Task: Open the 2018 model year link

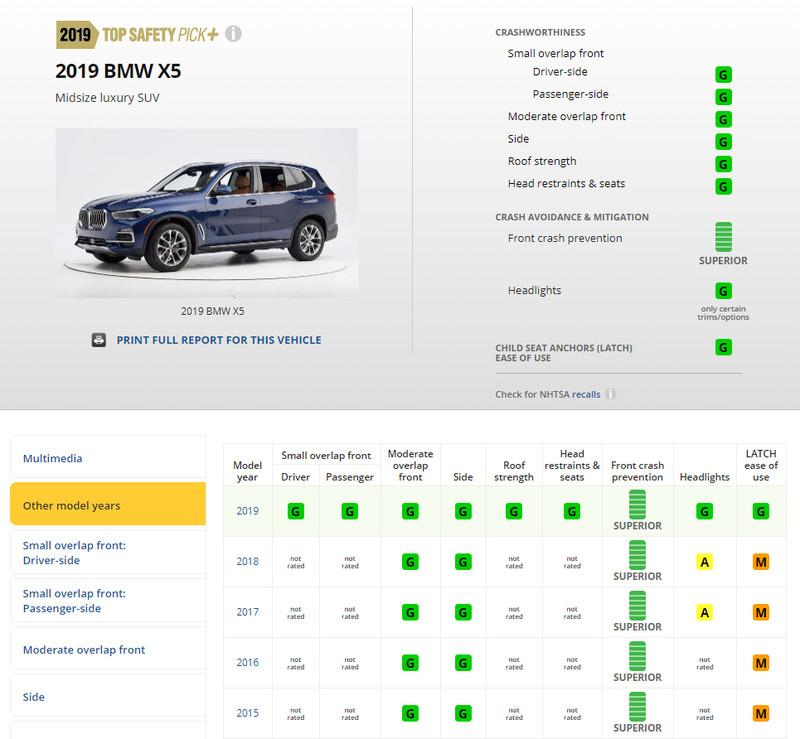Action: click(247, 561)
